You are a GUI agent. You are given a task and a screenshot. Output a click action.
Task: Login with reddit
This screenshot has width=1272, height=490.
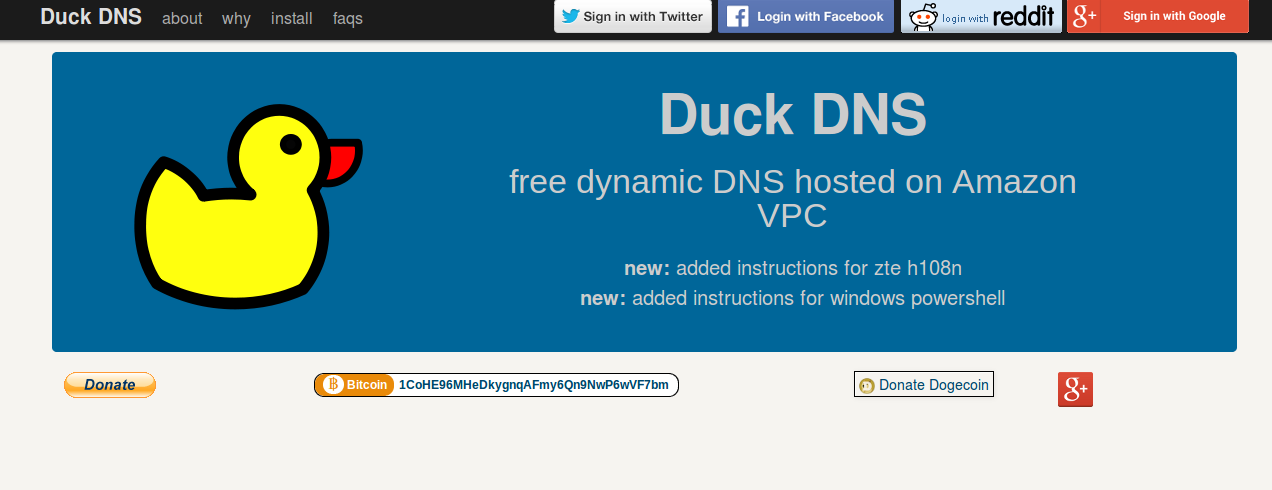click(981, 16)
